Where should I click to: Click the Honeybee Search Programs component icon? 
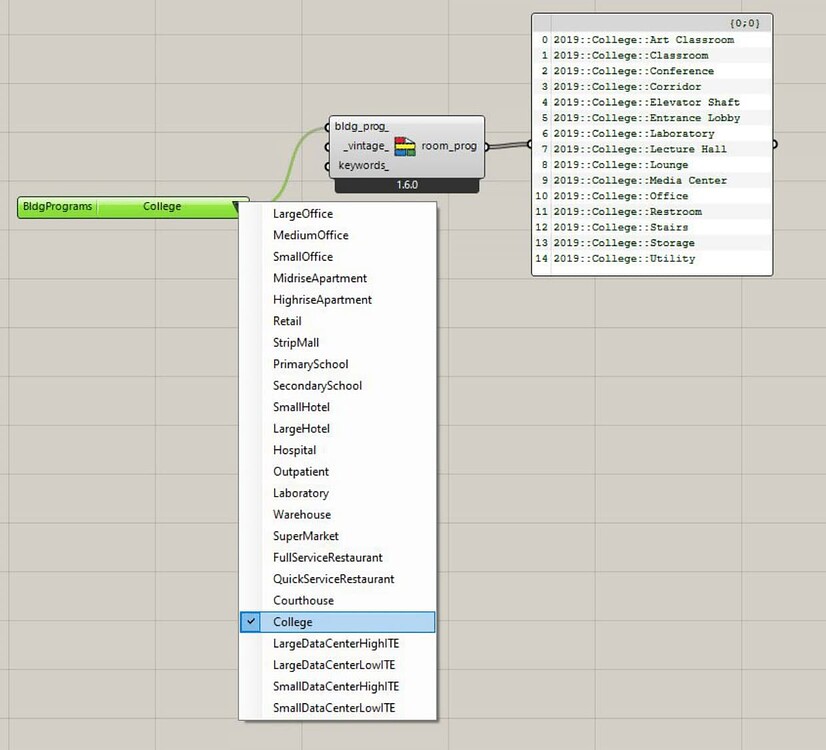[x=404, y=146]
